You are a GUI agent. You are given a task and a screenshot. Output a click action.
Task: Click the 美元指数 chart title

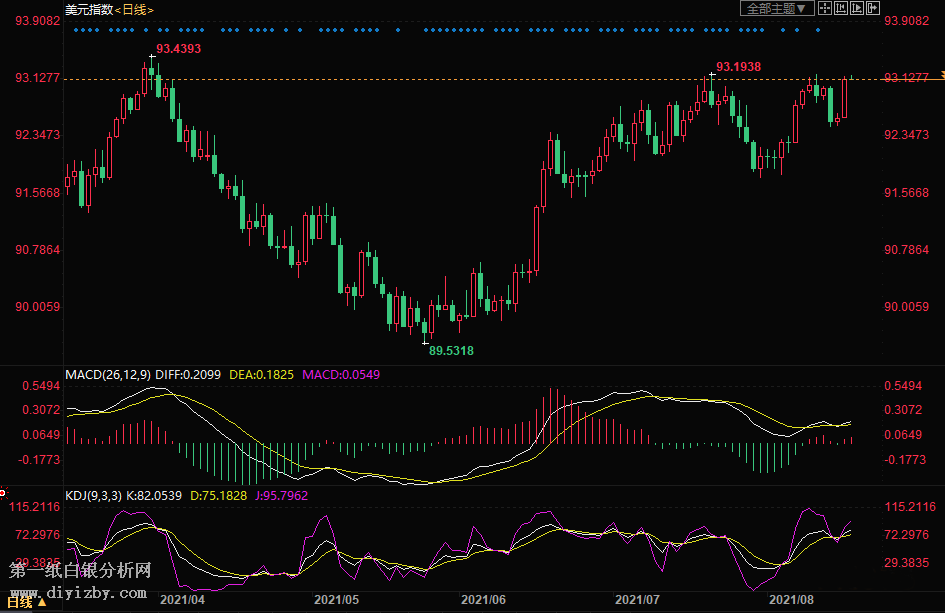pyautogui.click(x=88, y=9)
